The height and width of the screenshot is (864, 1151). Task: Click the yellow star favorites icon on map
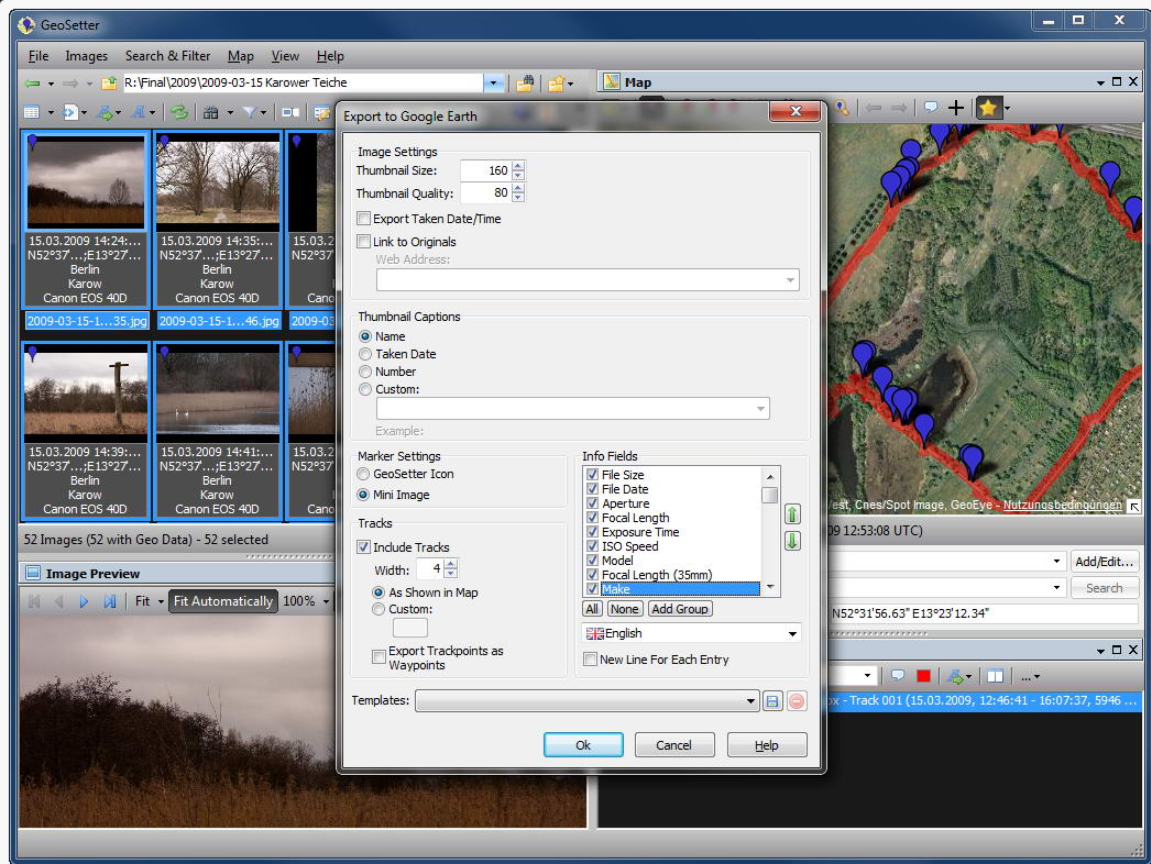988,109
